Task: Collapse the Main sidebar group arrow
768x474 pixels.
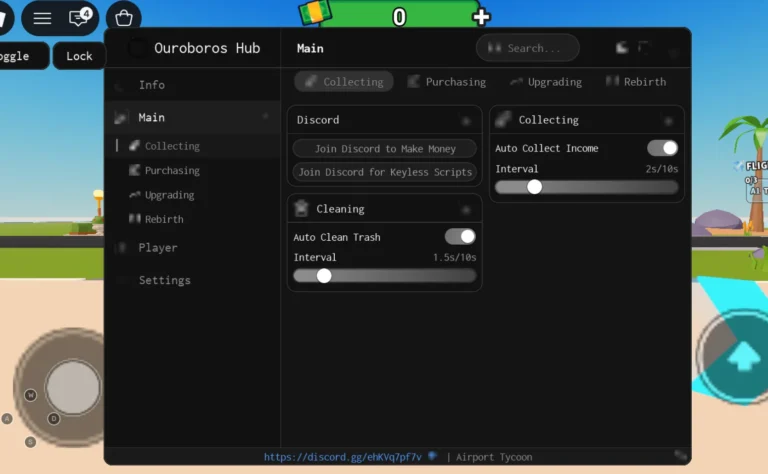Action: coord(265,117)
